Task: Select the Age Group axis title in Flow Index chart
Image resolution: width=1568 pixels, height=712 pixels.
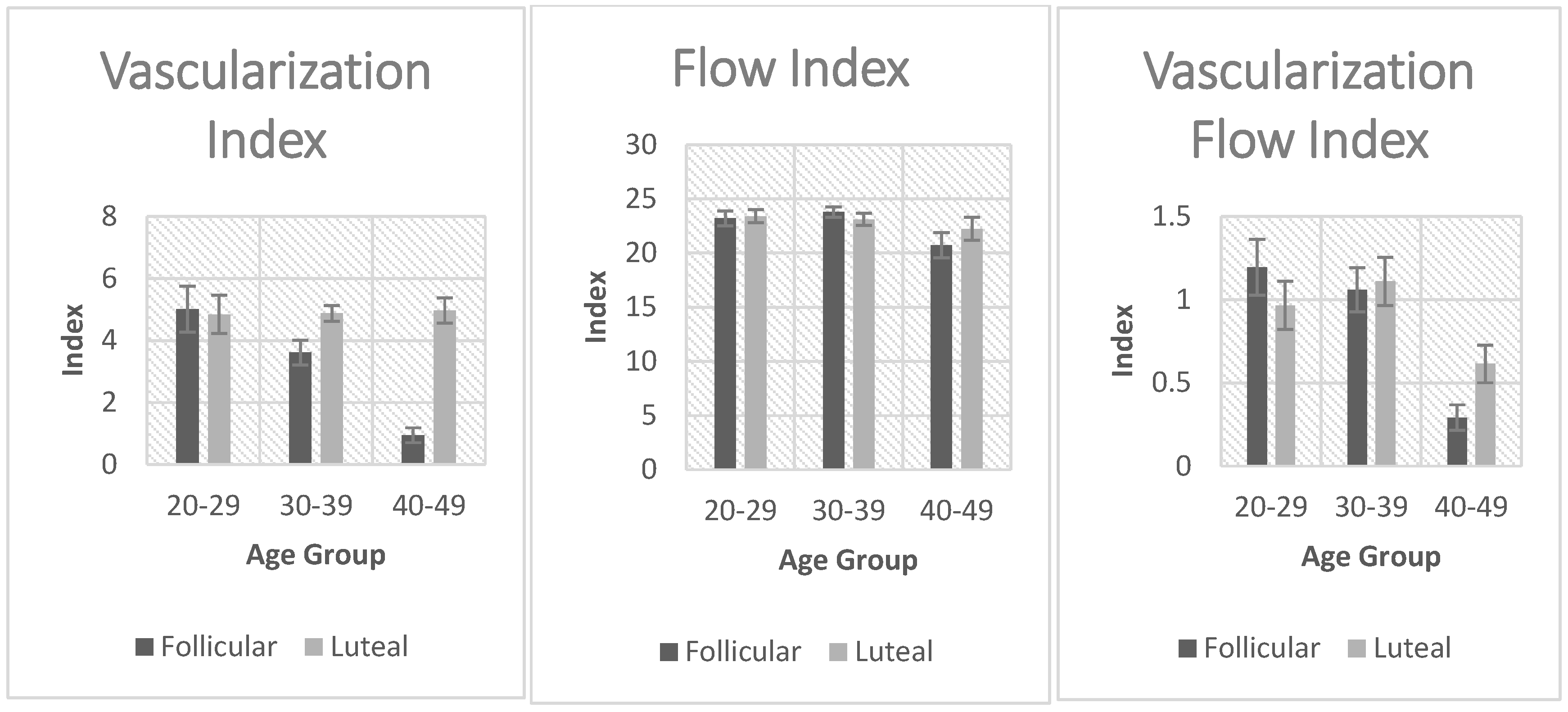Action: [848, 560]
